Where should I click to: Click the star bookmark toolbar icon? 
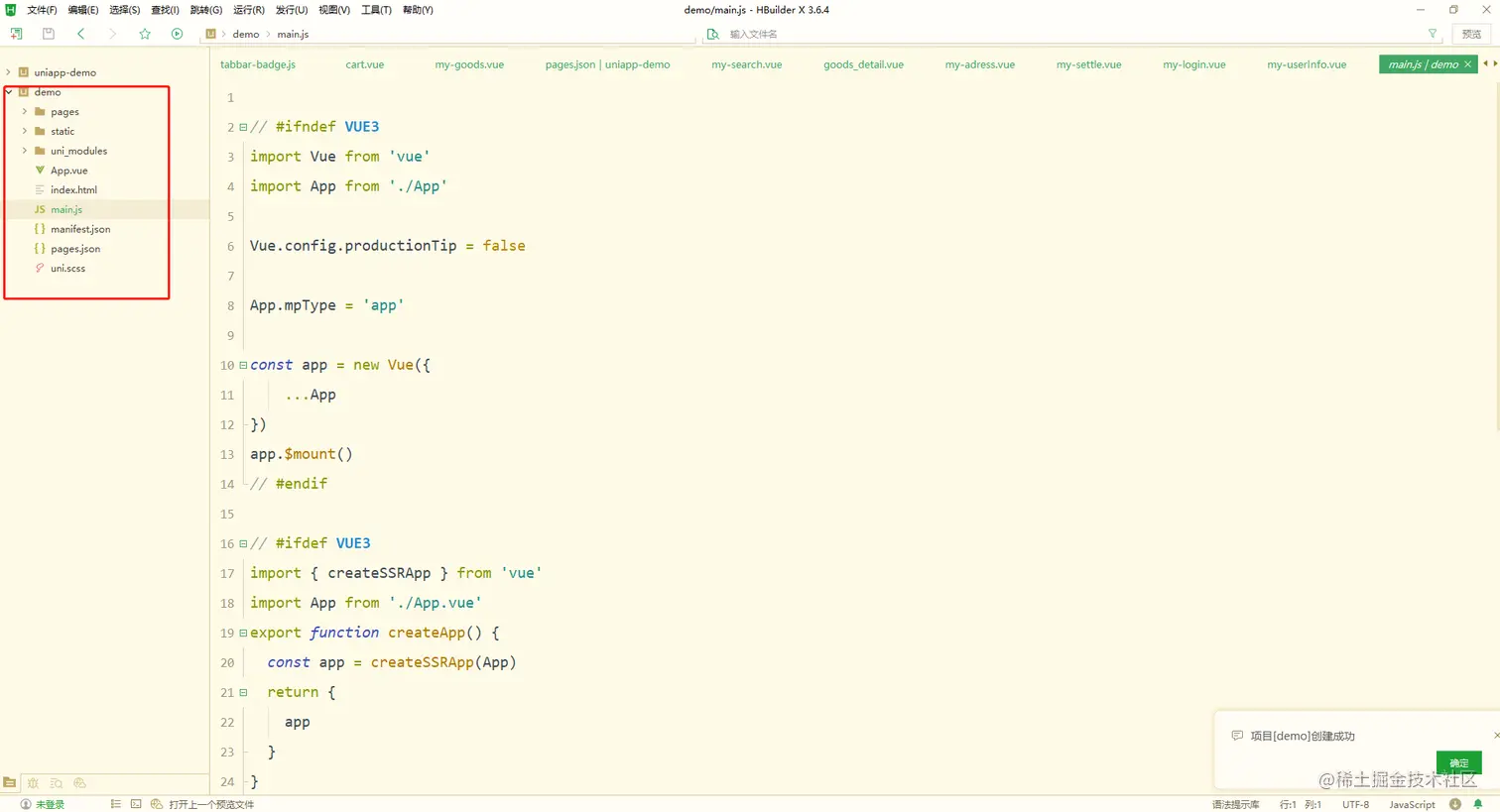(x=145, y=34)
